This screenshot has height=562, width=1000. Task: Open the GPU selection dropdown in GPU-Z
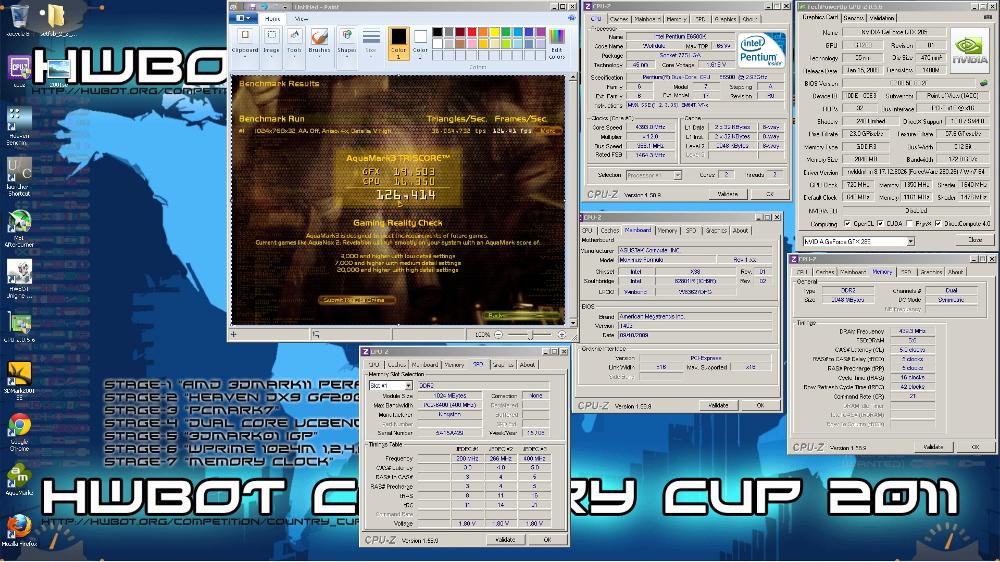click(x=911, y=241)
